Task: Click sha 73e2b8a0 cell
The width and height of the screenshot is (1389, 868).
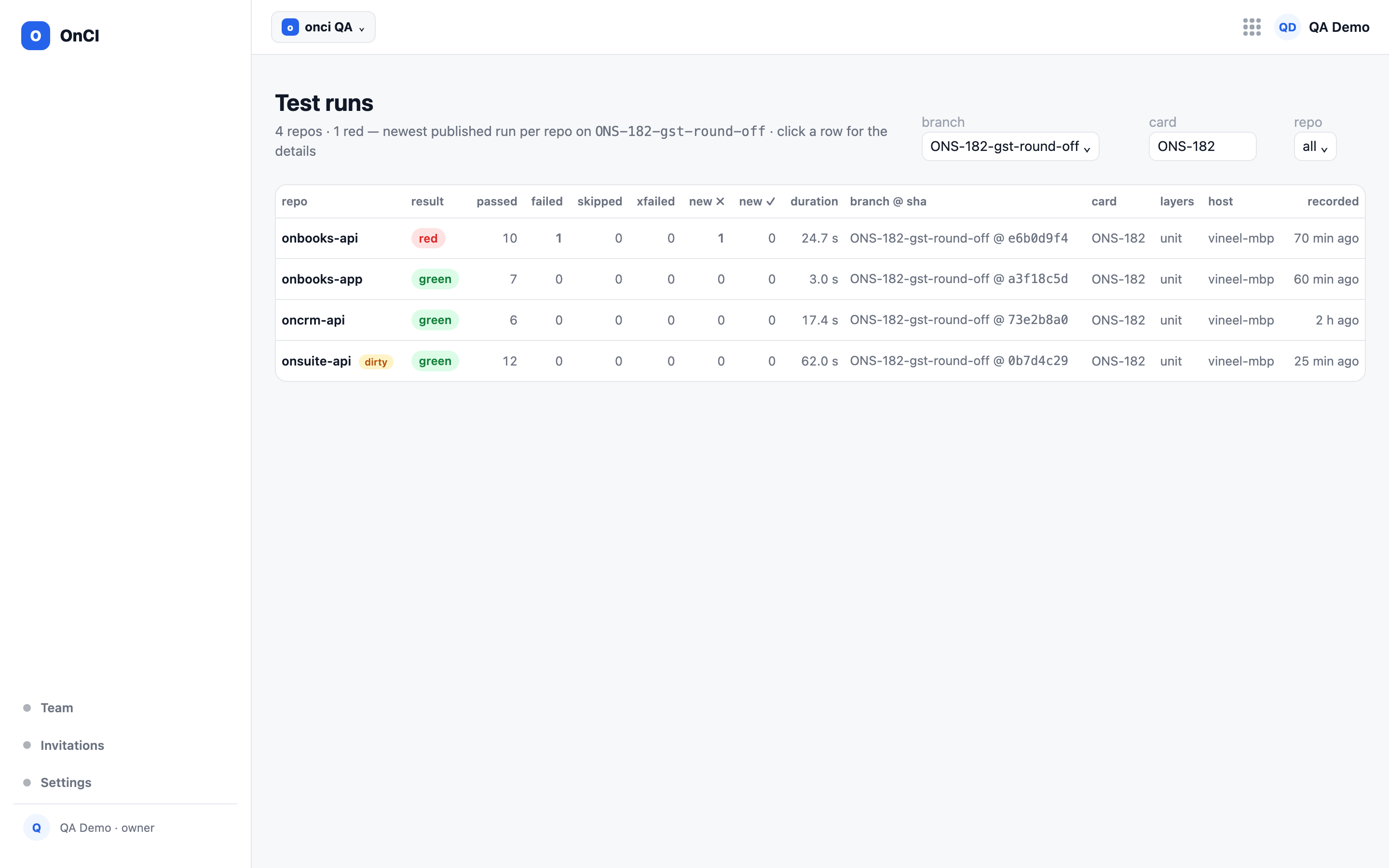Action: point(1038,320)
